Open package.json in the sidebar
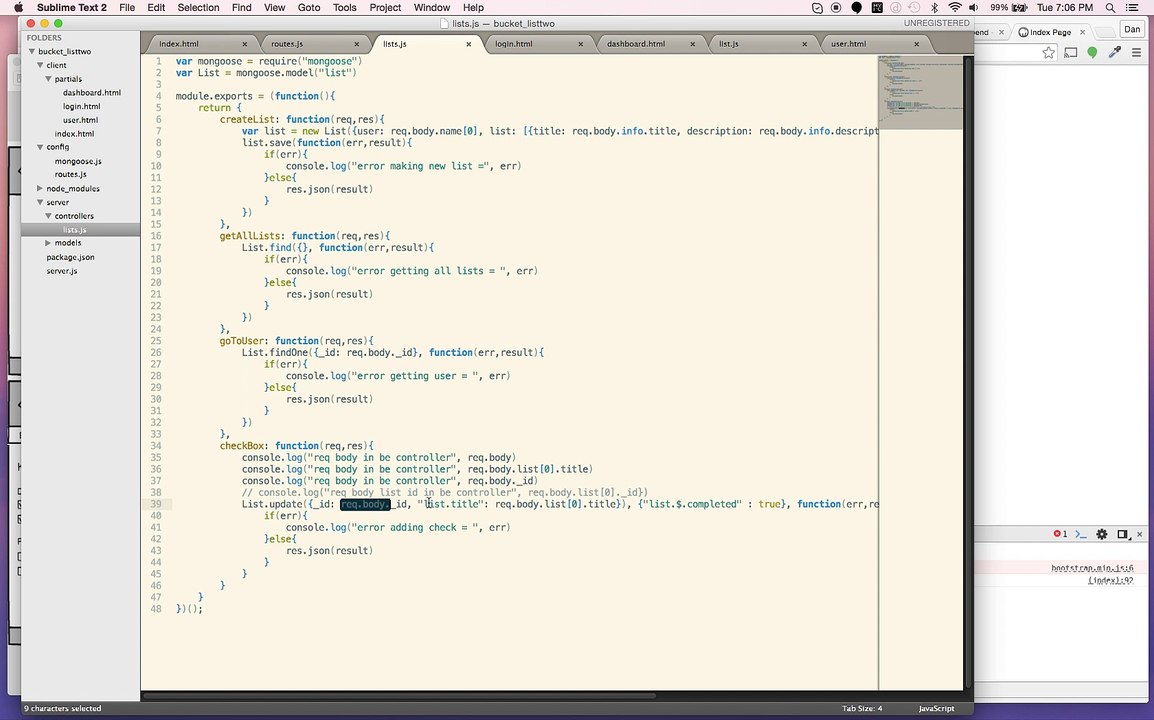Image resolution: width=1154 pixels, height=720 pixels. [70, 258]
